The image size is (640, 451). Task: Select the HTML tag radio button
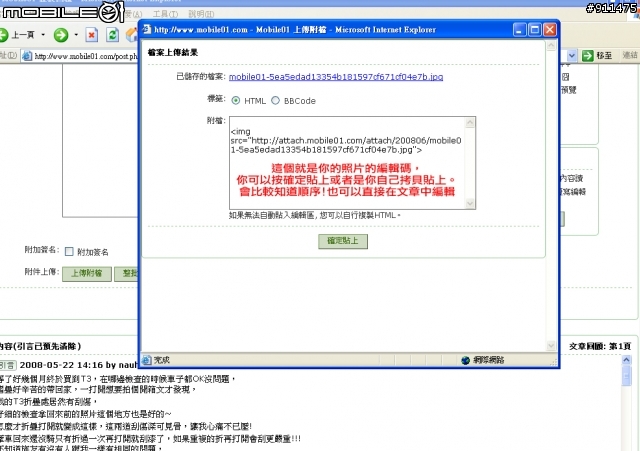point(236,100)
